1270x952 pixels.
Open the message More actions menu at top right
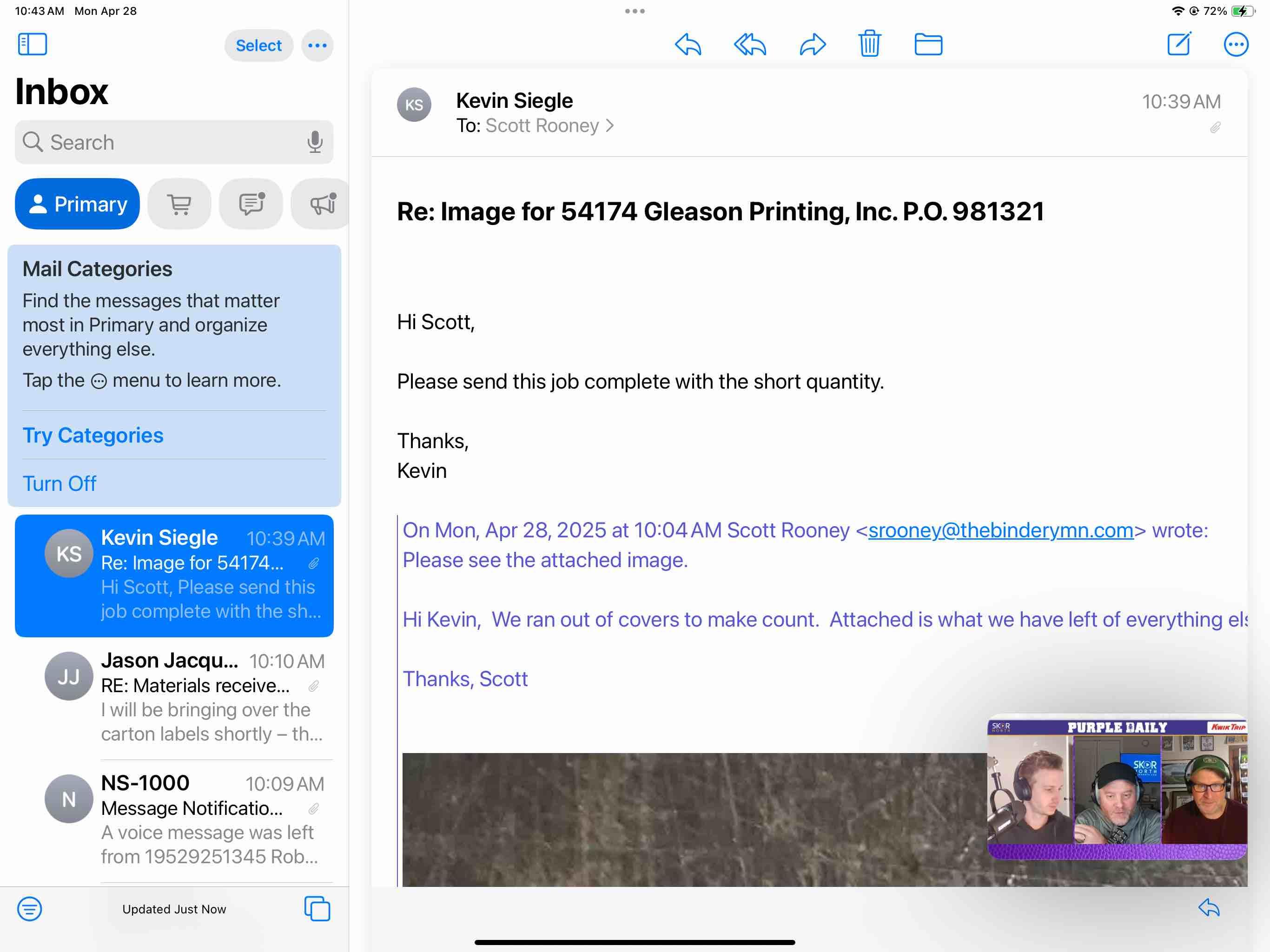tap(1236, 44)
